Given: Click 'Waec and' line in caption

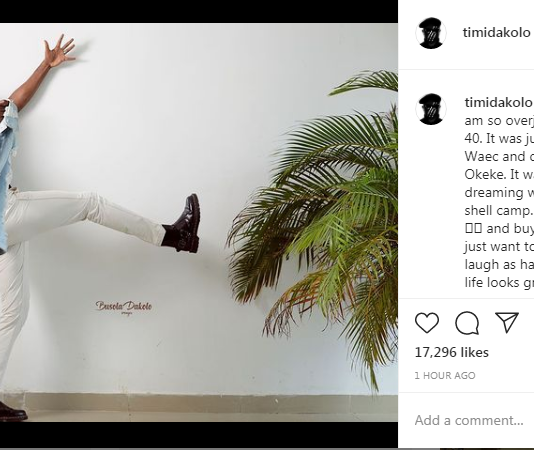Looking at the screenshot, I should click(499, 157).
